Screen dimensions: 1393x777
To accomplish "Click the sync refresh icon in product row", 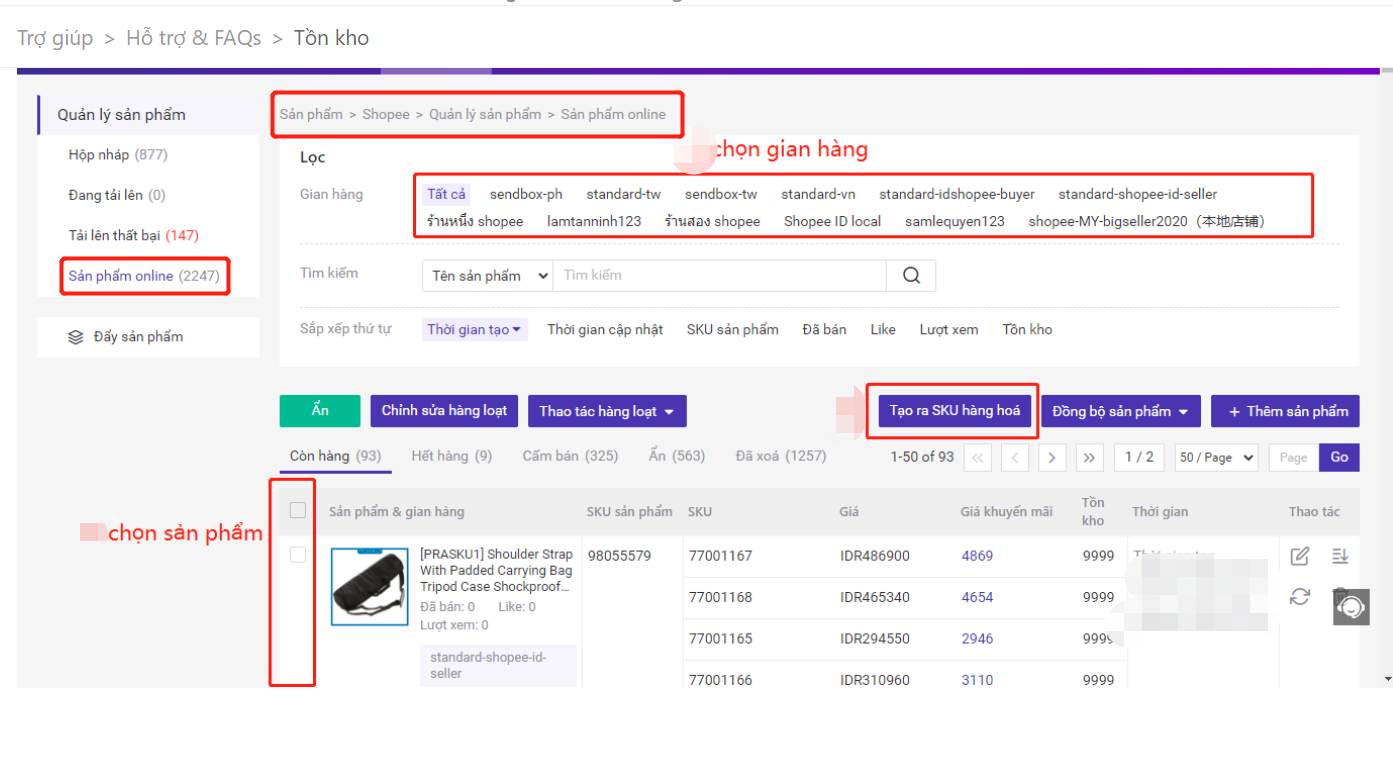I will 1300,597.
